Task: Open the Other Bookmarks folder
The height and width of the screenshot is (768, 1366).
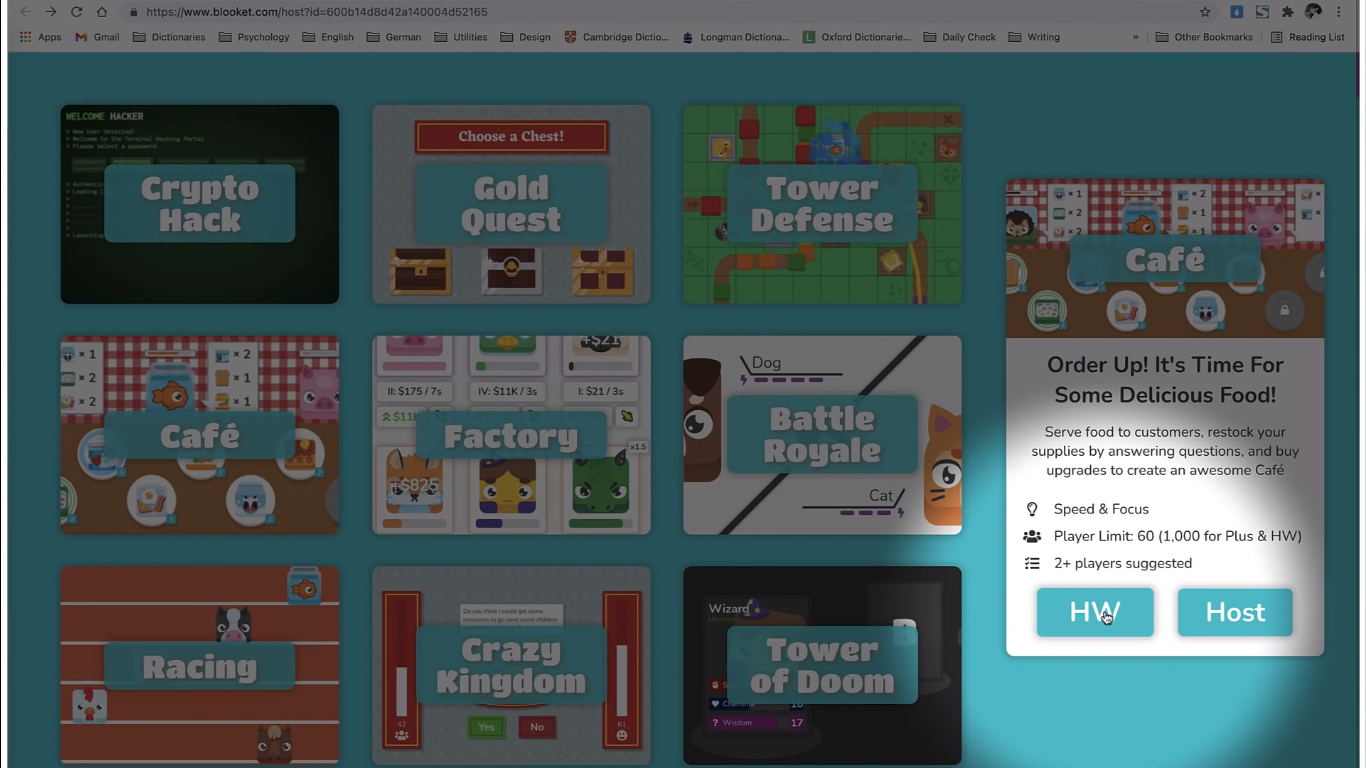Action: coord(1204,37)
